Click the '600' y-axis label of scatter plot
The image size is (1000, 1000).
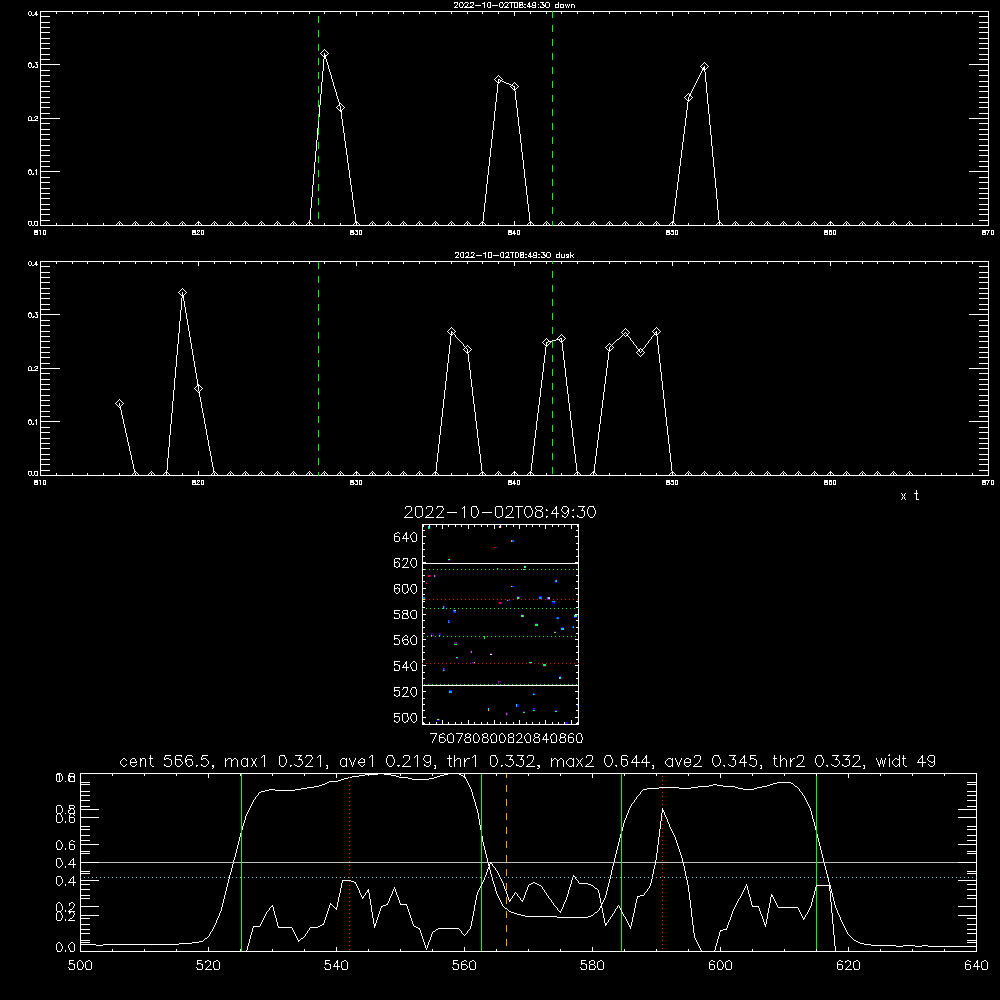pyautogui.click(x=406, y=589)
